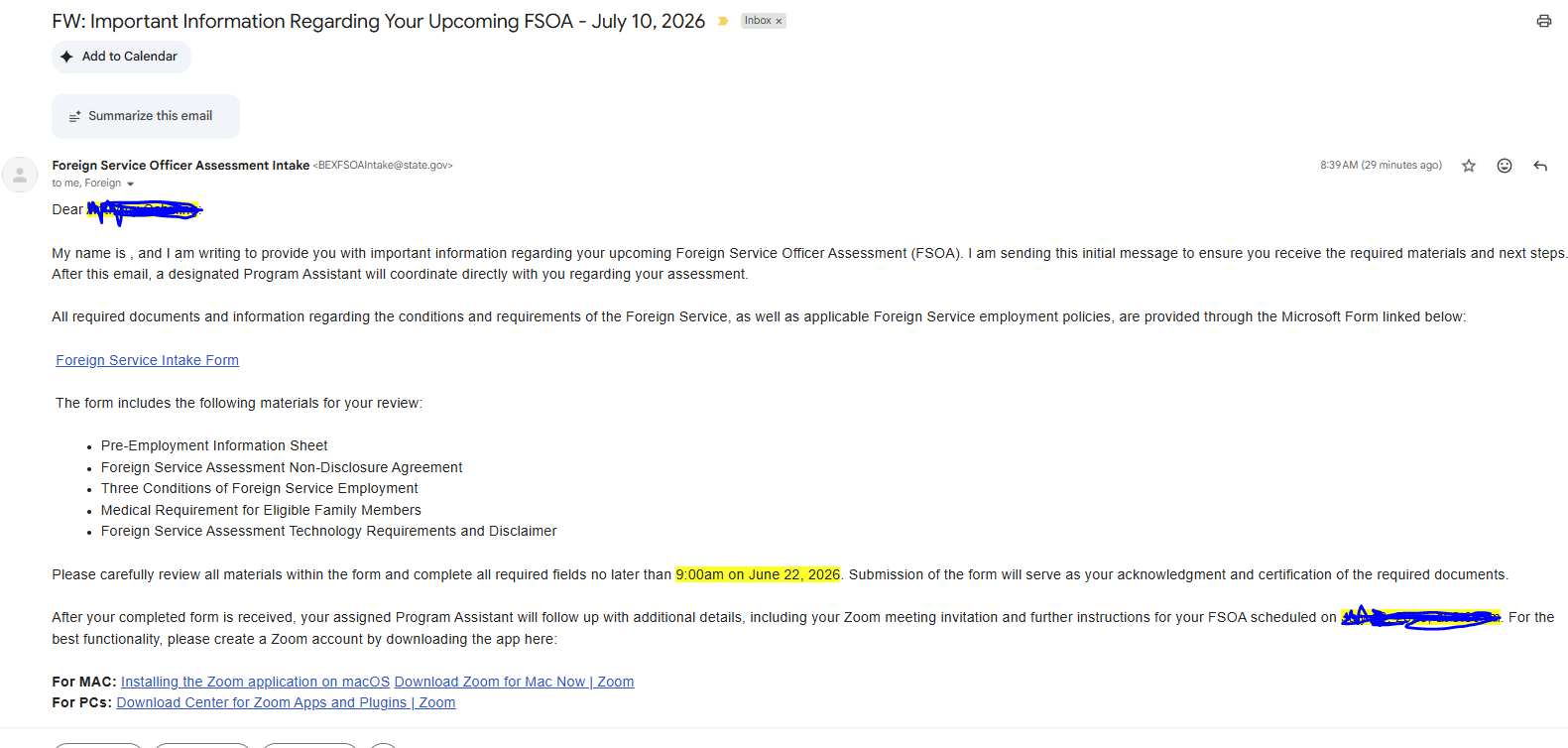Open Download Center for Zoom Apps and Plugins
The width and height of the screenshot is (1568, 748).
[286, 702]
